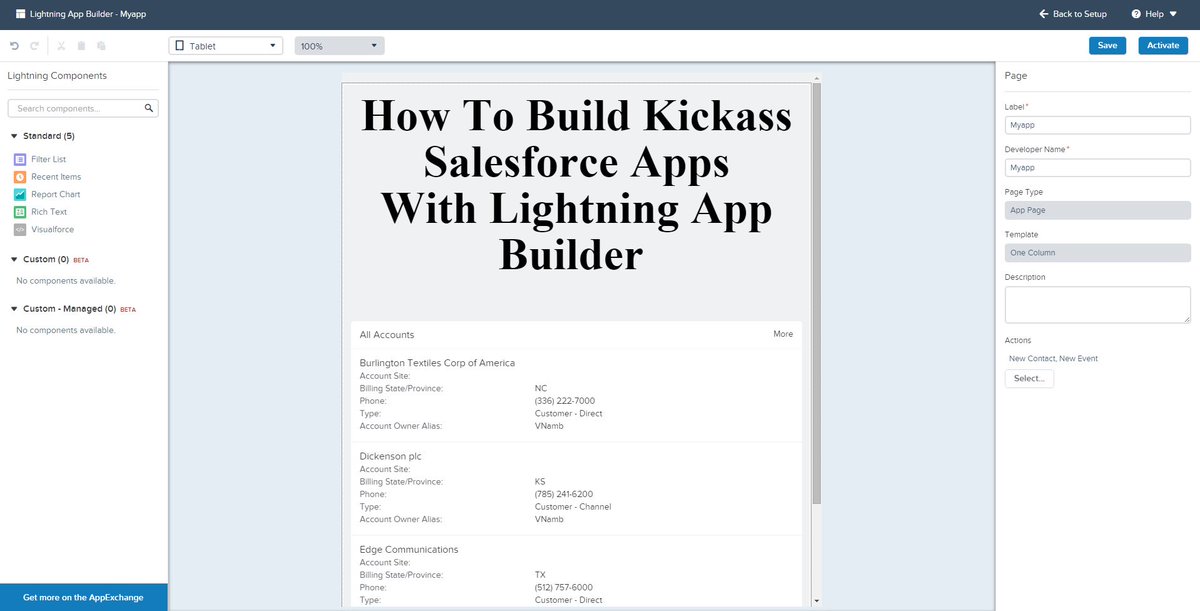Click Get more on the AppExchange
Image resolution: width=1200 pixels, height=611 pixels.
[83, 597]
